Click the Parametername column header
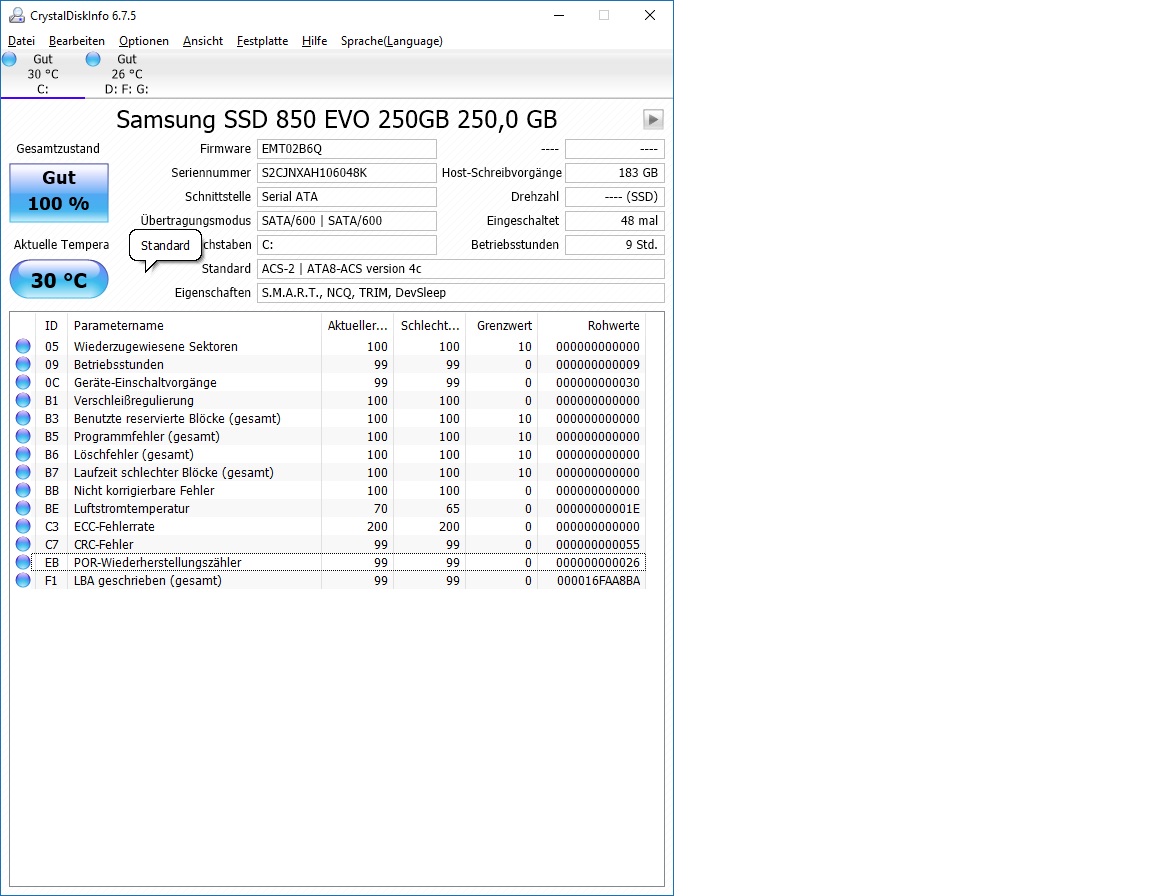The width and height of the screenshot is (1152, 896). click(x=194, y=325)
